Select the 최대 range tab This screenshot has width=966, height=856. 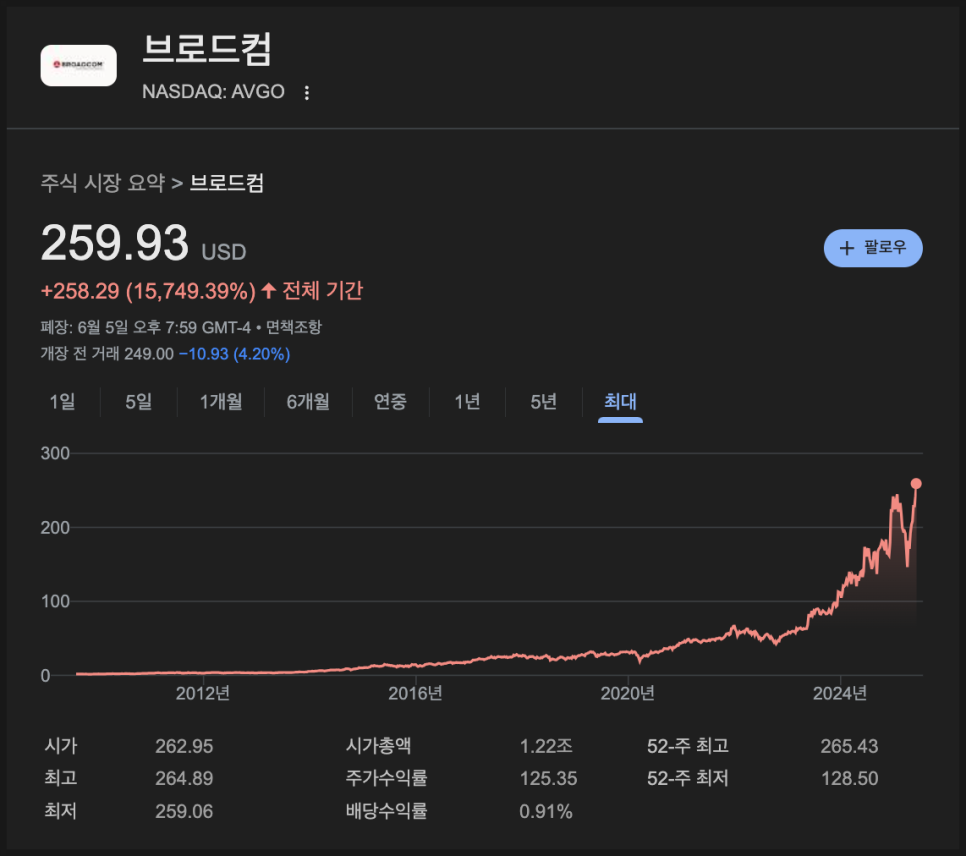620,402
